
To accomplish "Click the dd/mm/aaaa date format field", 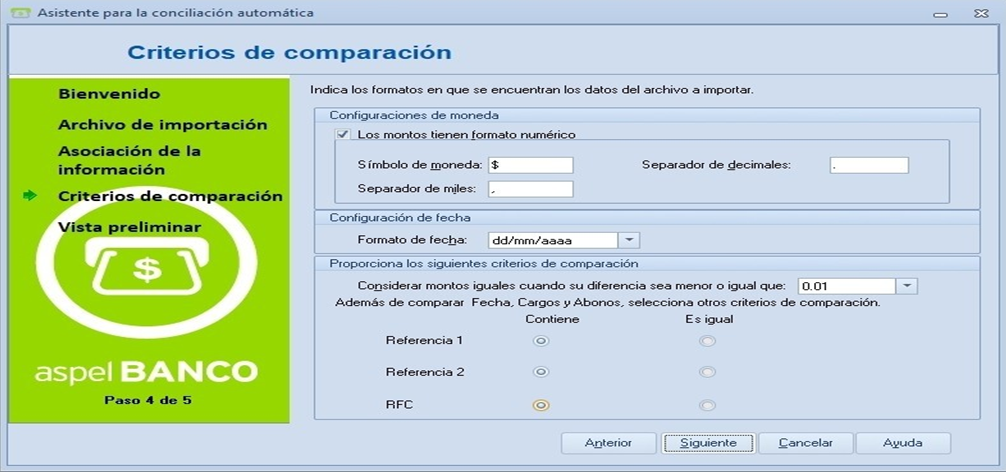I will coord(552,240).
